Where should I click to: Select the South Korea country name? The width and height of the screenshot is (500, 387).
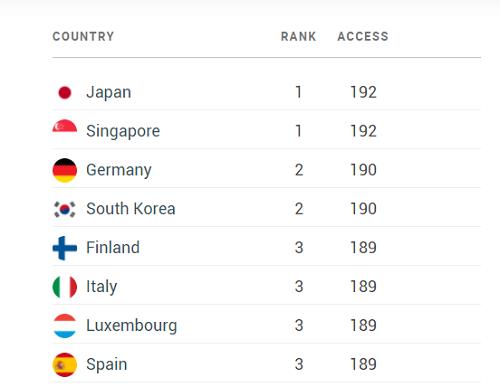click(x=131, y=209)
